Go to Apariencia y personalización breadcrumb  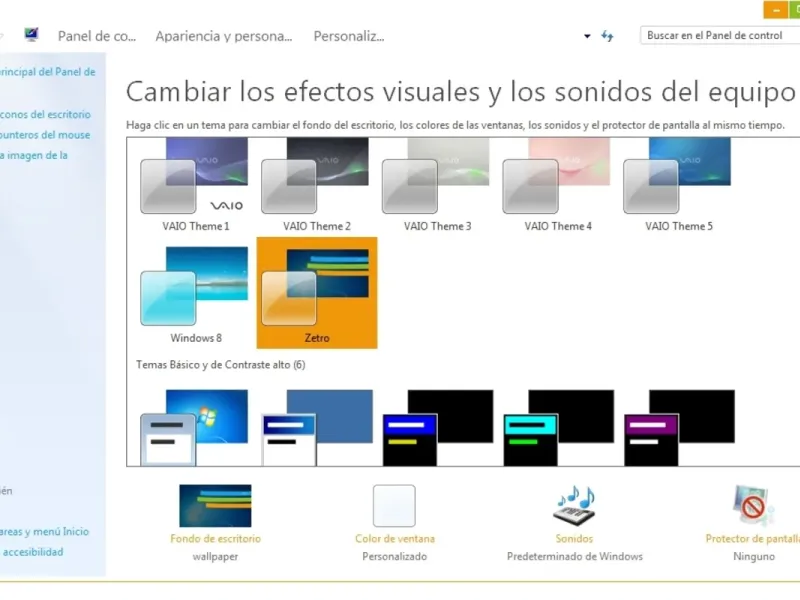[x=224, y=36]
